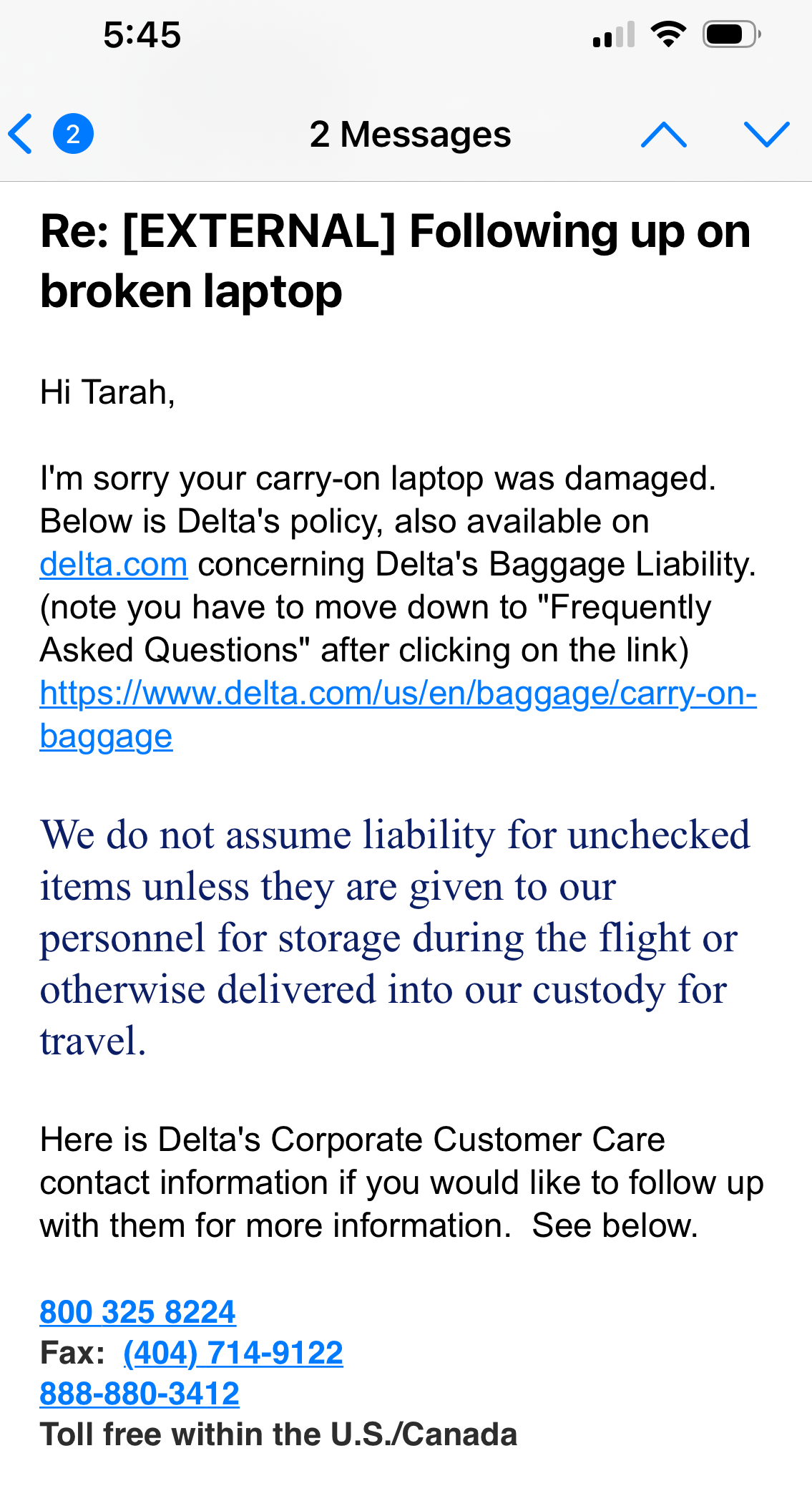This screenshot has width=812, height=1491.
Task: Tap the Wi-Fi status icon
Action: coord(668,34)
